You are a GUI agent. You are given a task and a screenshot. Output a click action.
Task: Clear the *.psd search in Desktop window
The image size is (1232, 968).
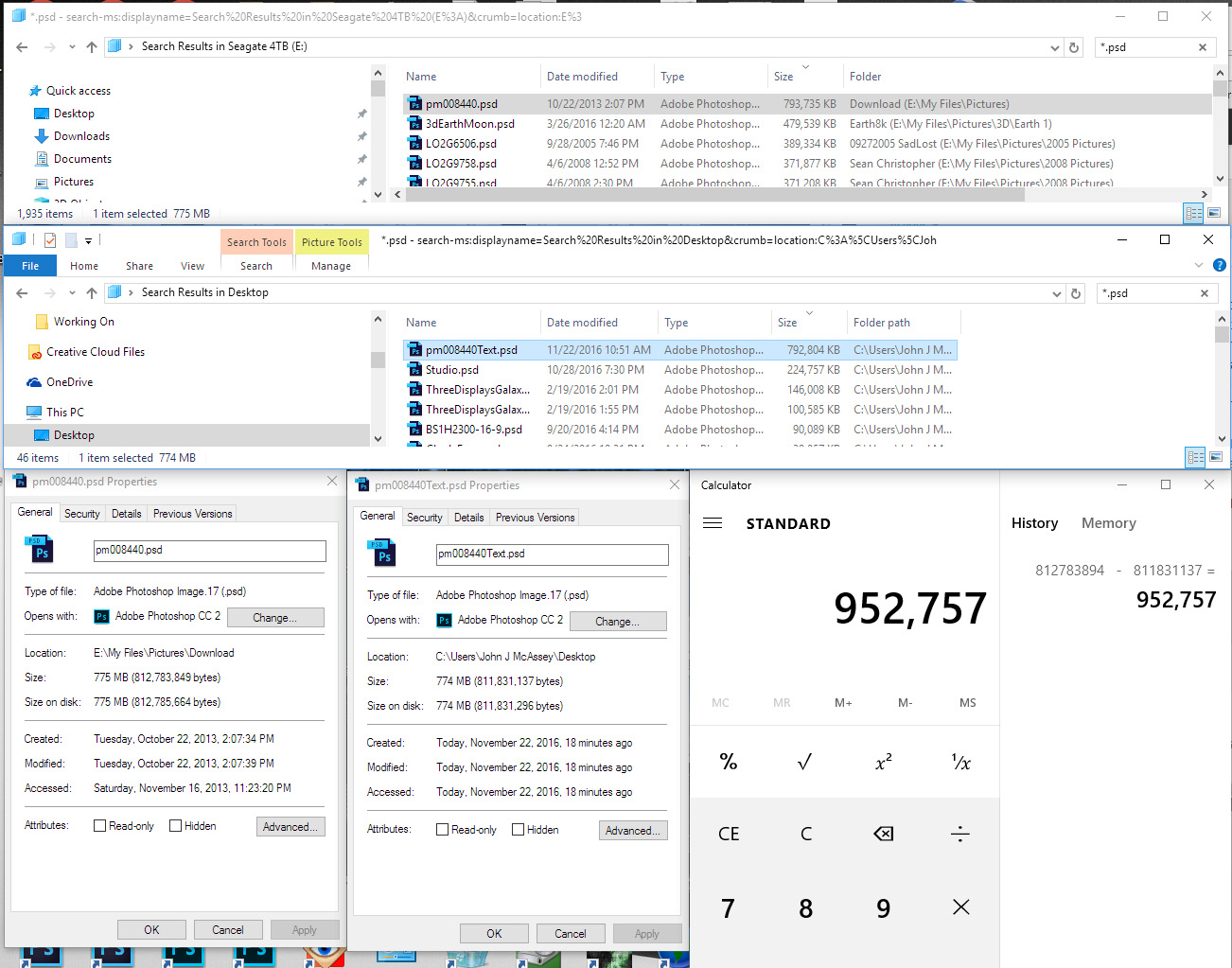pyautogui.click(x=1204, y=293)
